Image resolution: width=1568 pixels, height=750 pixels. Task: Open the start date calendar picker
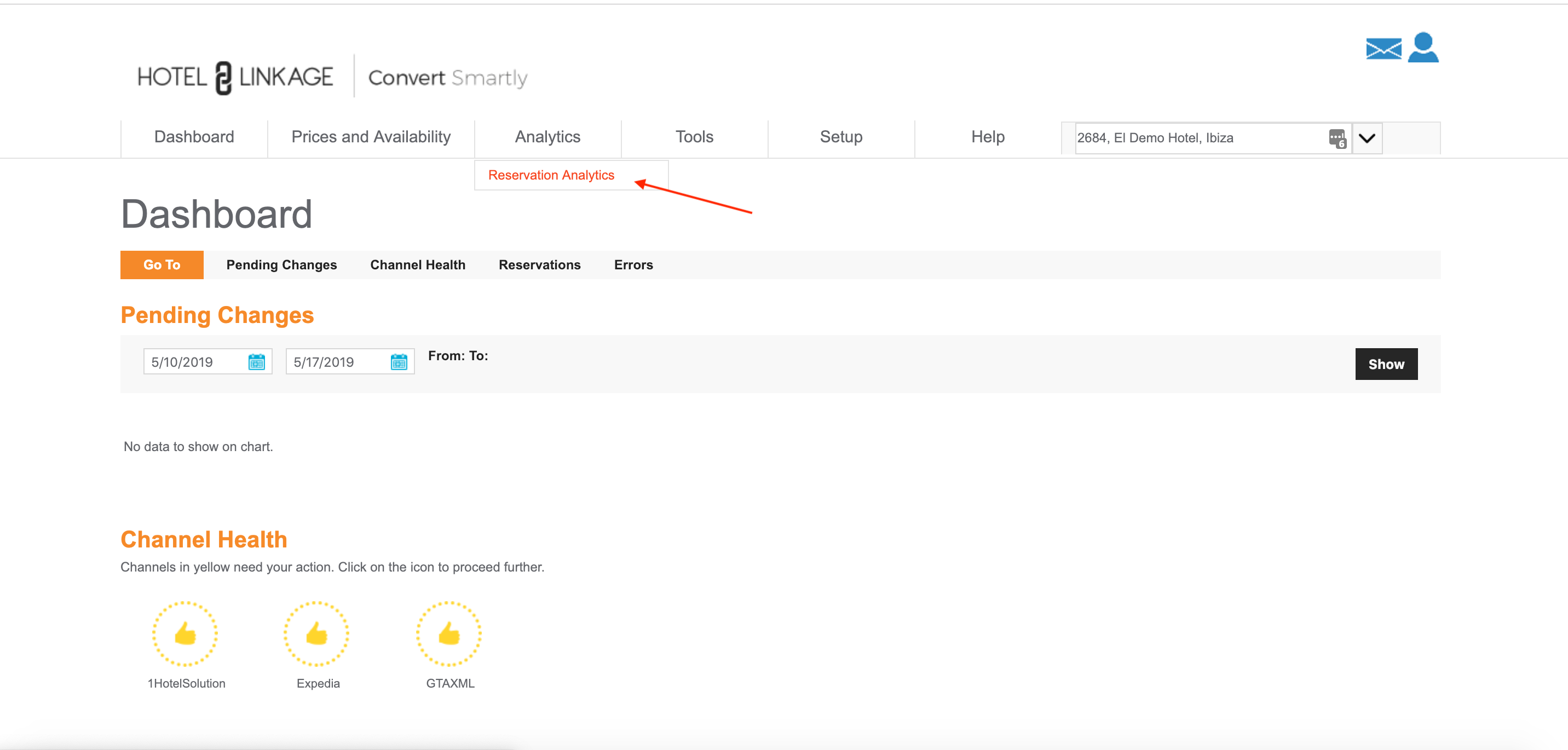coord(256,362)
